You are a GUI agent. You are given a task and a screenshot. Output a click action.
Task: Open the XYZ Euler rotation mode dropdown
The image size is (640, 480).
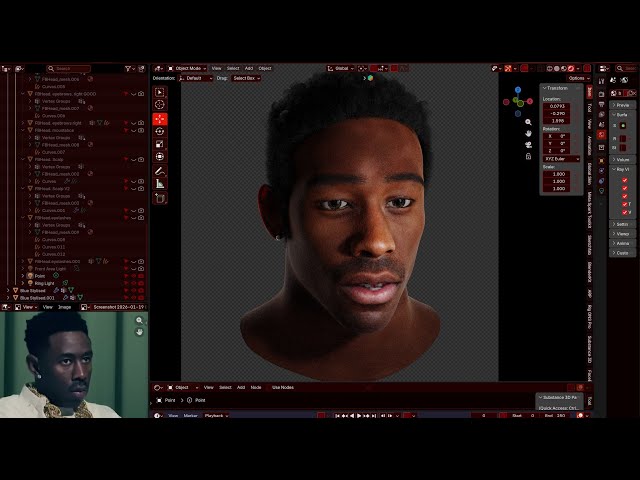[561, 159]
